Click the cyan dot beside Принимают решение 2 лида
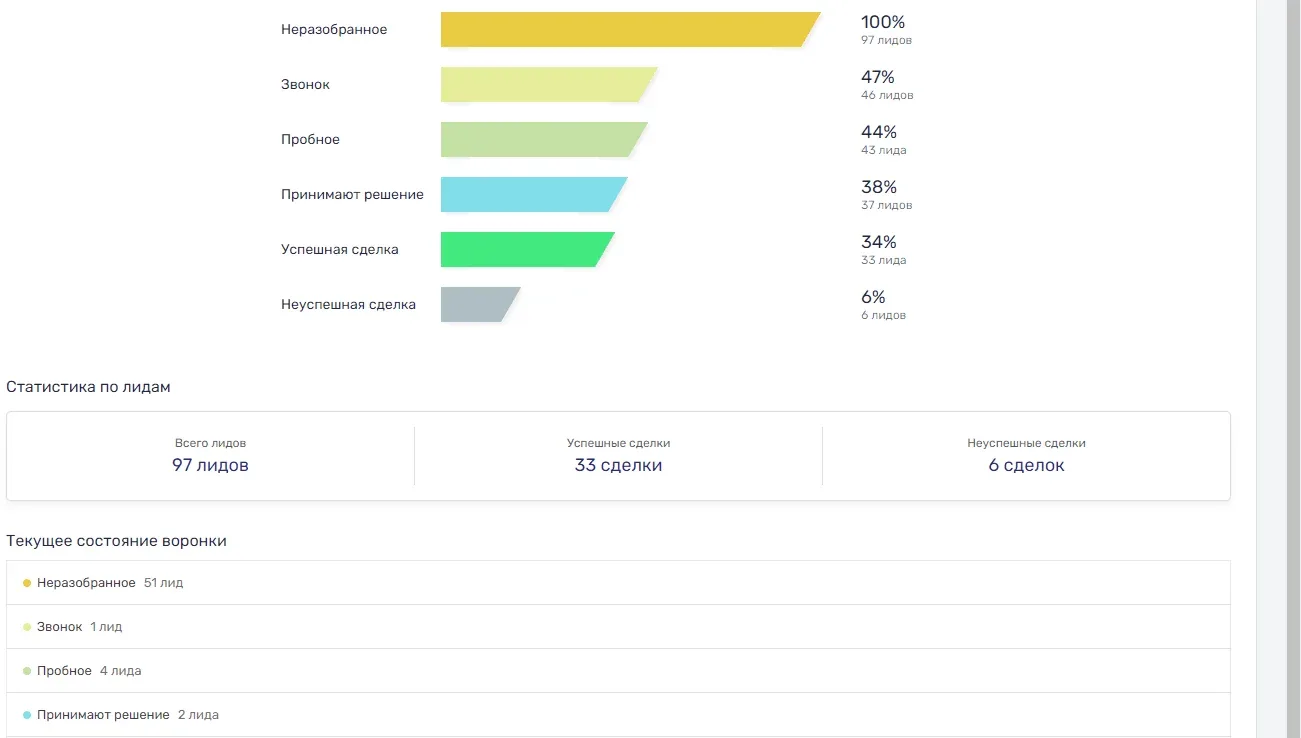Screen dimensions: 1301x738 [27, 715]
